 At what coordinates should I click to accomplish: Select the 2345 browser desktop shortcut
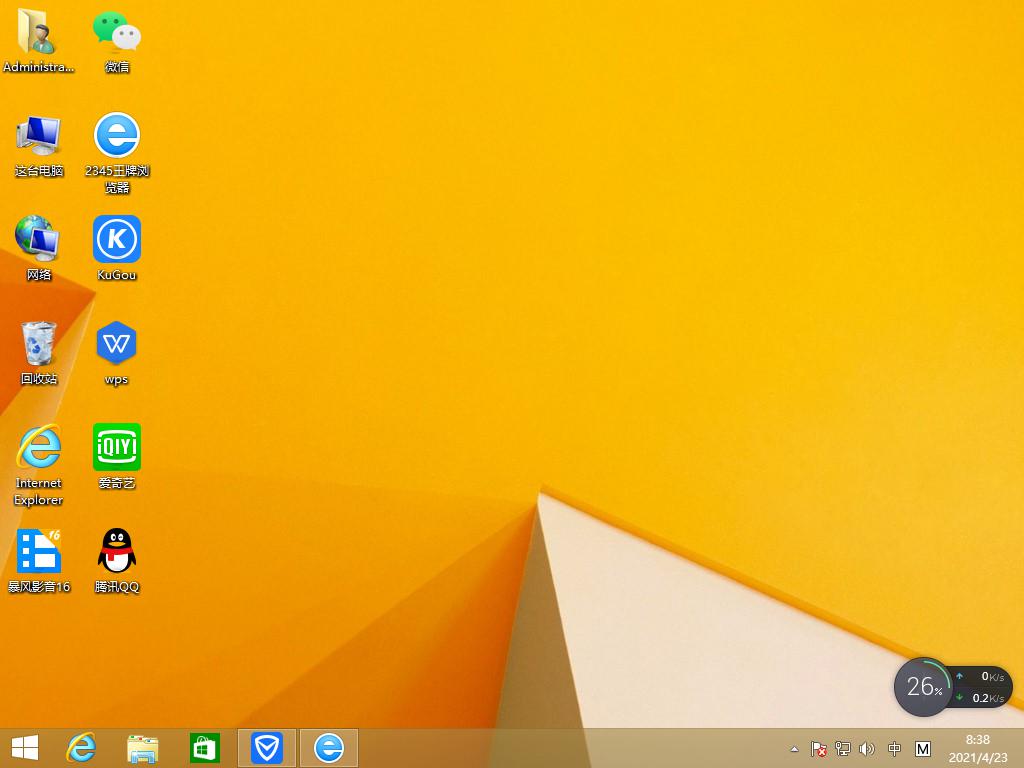(x=117, y=136)
